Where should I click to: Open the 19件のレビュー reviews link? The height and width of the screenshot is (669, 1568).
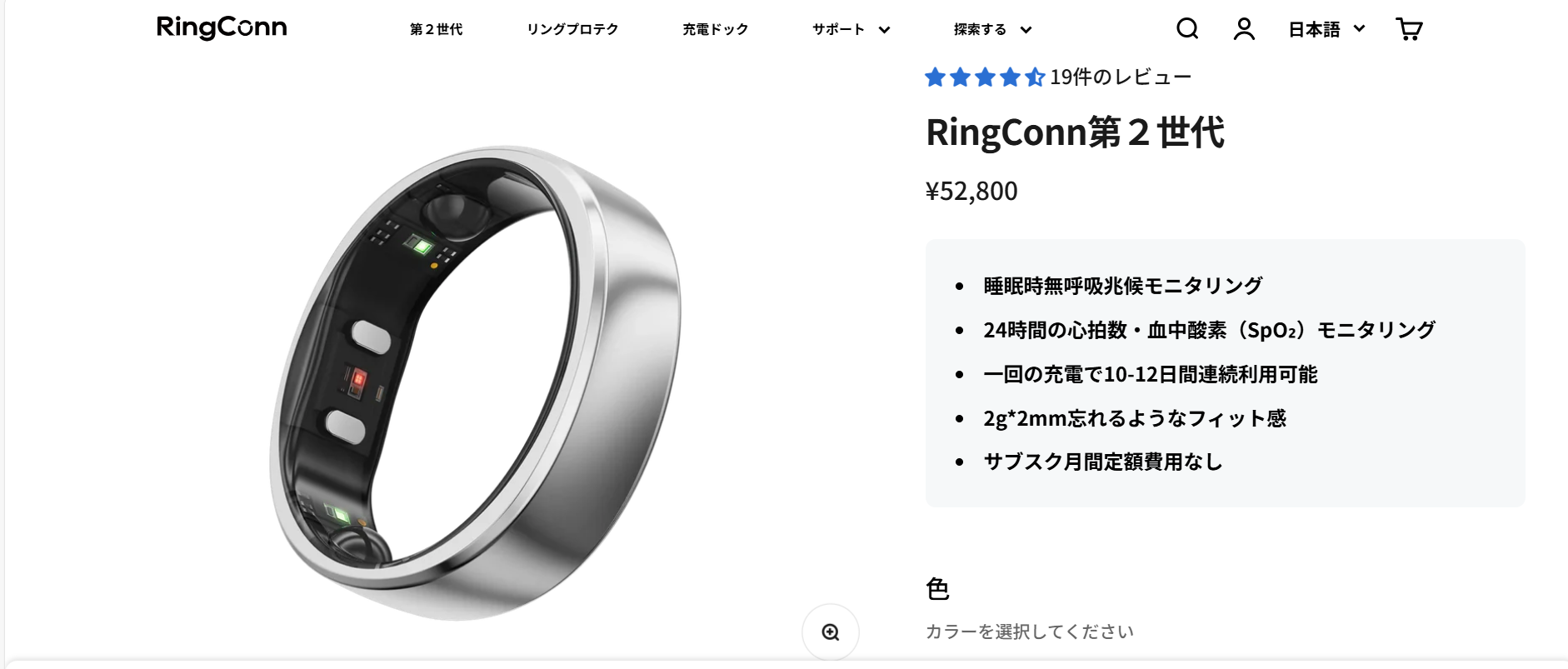click(1121, 77)
